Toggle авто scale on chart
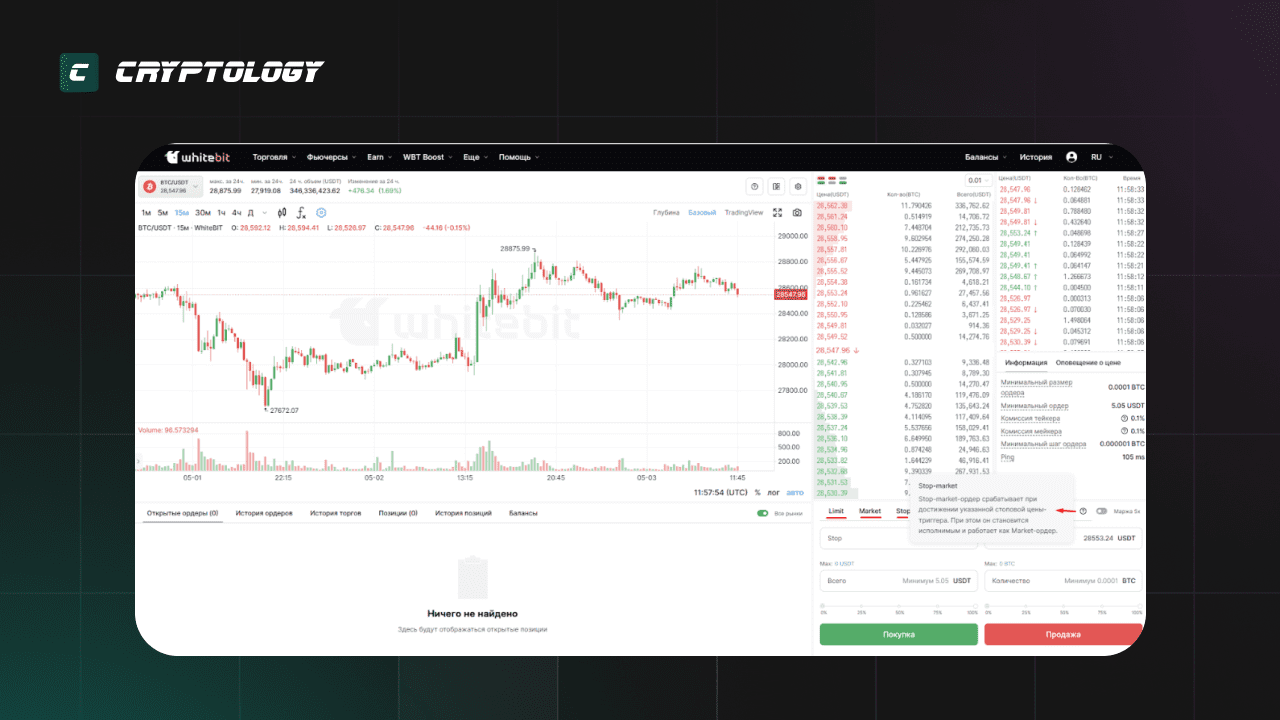The image size is (1280, 720). click(794, 492)
